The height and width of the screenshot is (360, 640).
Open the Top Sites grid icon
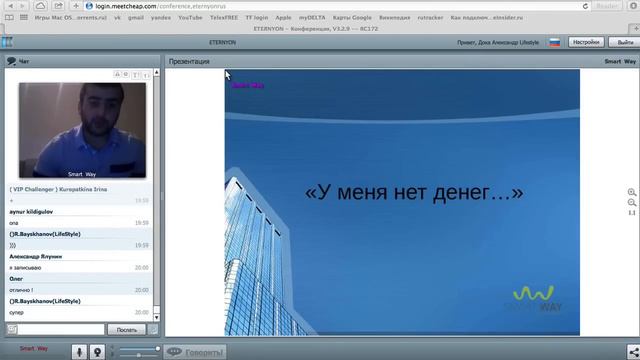point(24,18)
